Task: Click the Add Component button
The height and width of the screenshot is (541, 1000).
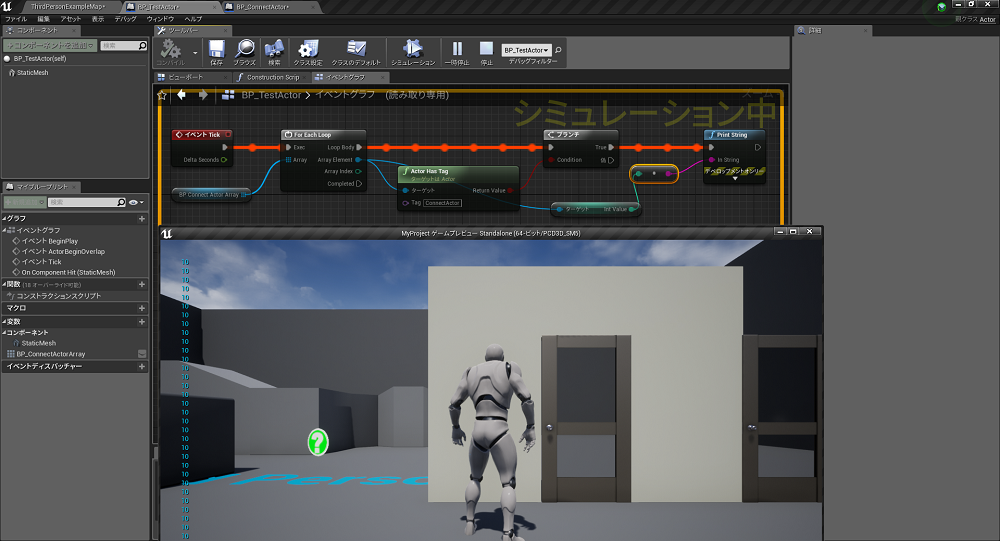Action: 50,45
